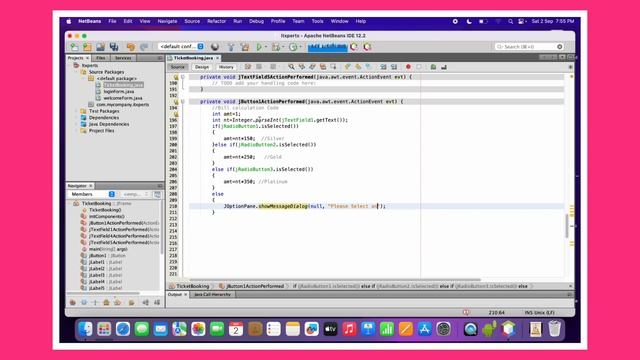Viewport: 640px width, 360px height.
Task: Click the Source view button
Action: coord(178,67)
